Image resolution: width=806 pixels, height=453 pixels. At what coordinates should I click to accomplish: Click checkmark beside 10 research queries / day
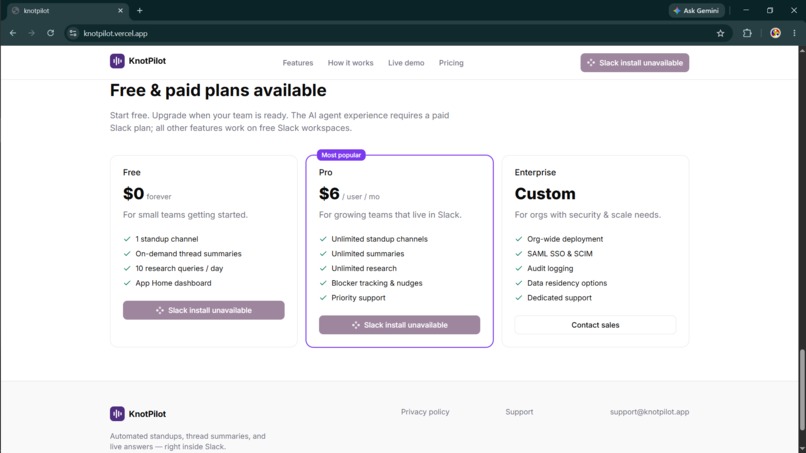pyautogui.click(x=127, y=268)
